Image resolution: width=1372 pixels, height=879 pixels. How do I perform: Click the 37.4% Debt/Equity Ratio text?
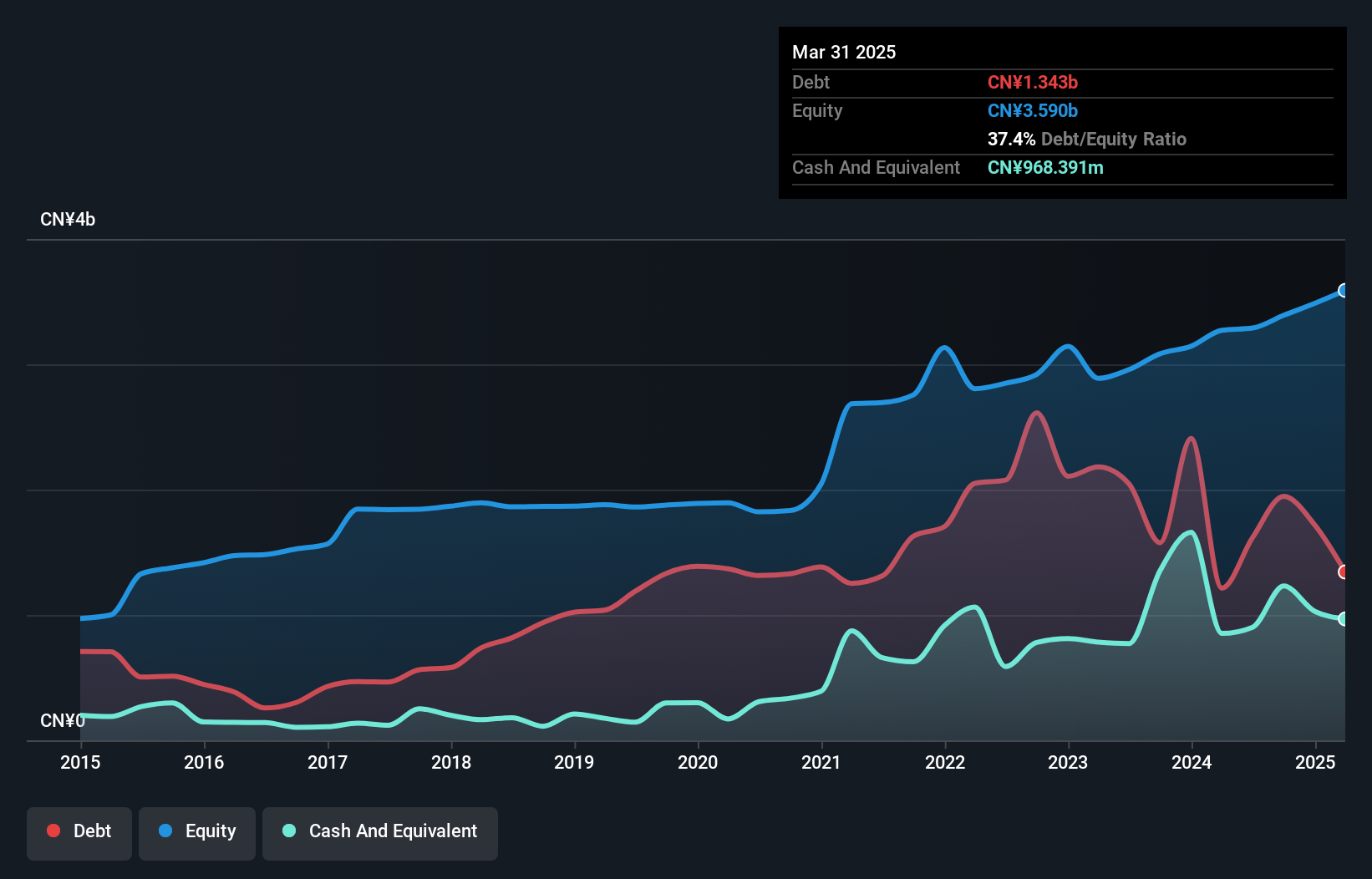[x=1087, y=139]
